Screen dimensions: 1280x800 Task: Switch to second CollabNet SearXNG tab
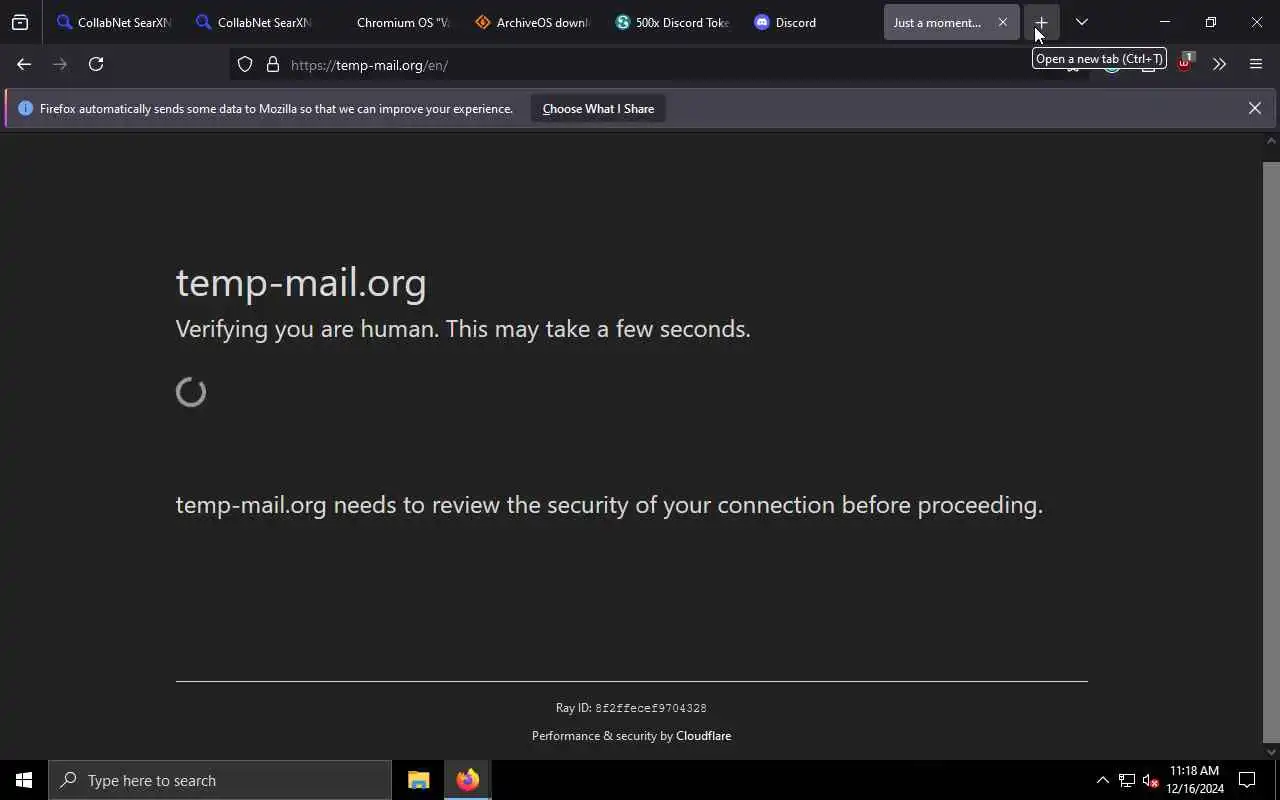coord(255,22)
